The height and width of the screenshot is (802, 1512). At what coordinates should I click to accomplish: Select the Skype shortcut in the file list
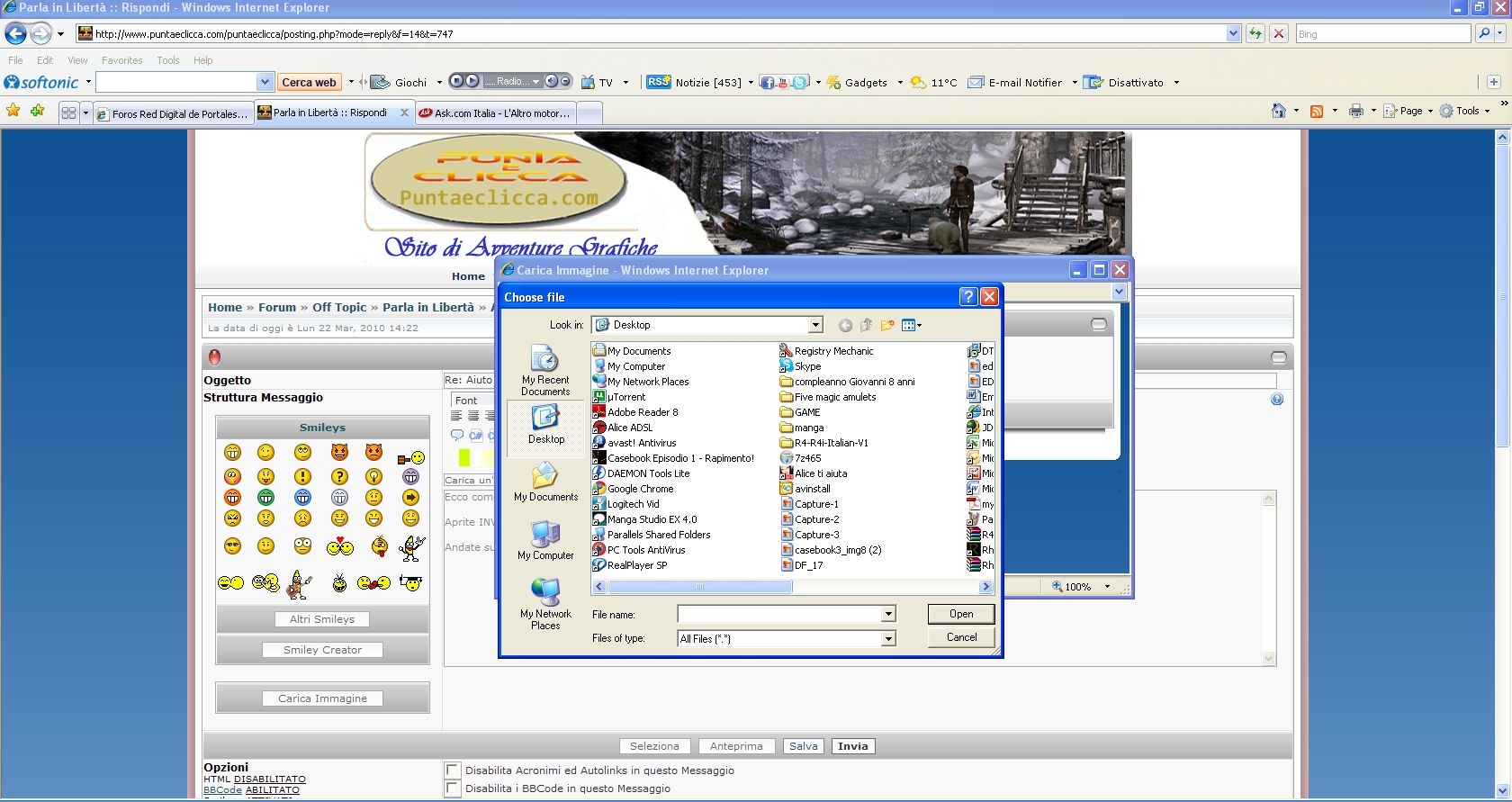[x=801, y=366]
